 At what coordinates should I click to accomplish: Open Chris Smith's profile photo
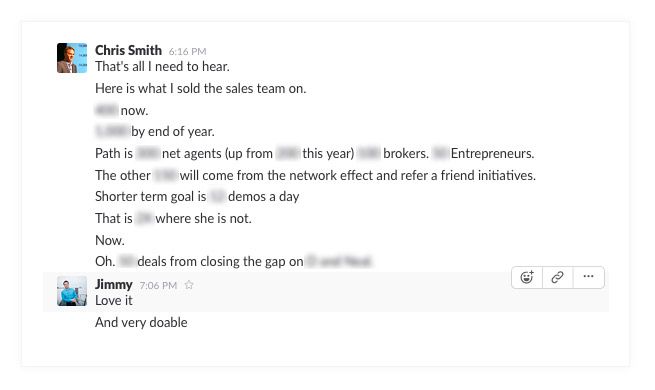click(72, 58)
